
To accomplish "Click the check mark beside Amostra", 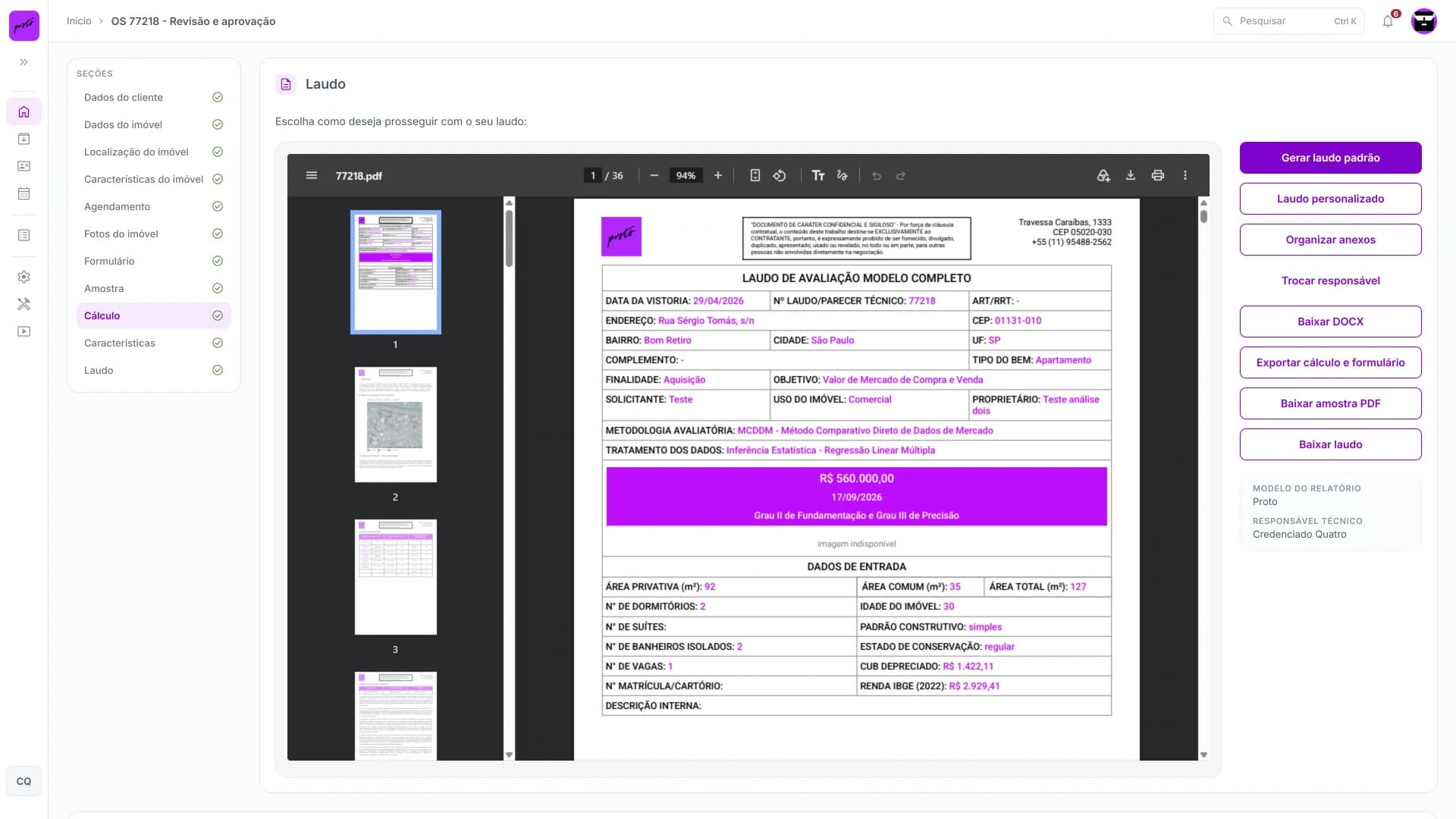I will (218, 288).
